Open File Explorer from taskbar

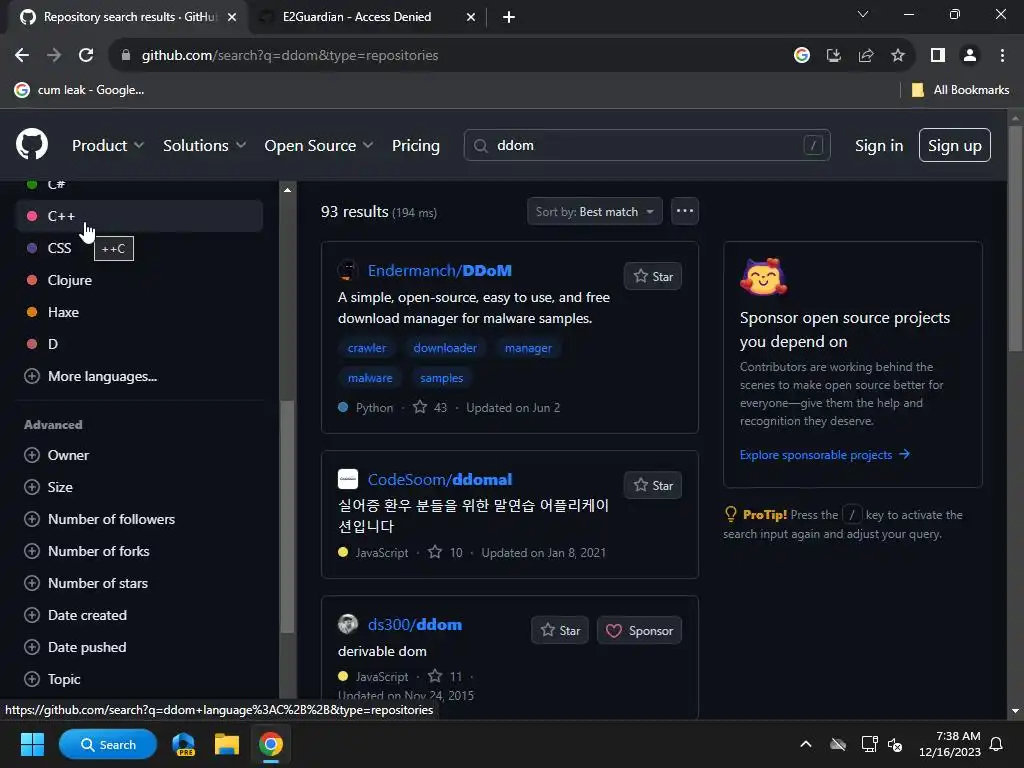pos(227,744)
